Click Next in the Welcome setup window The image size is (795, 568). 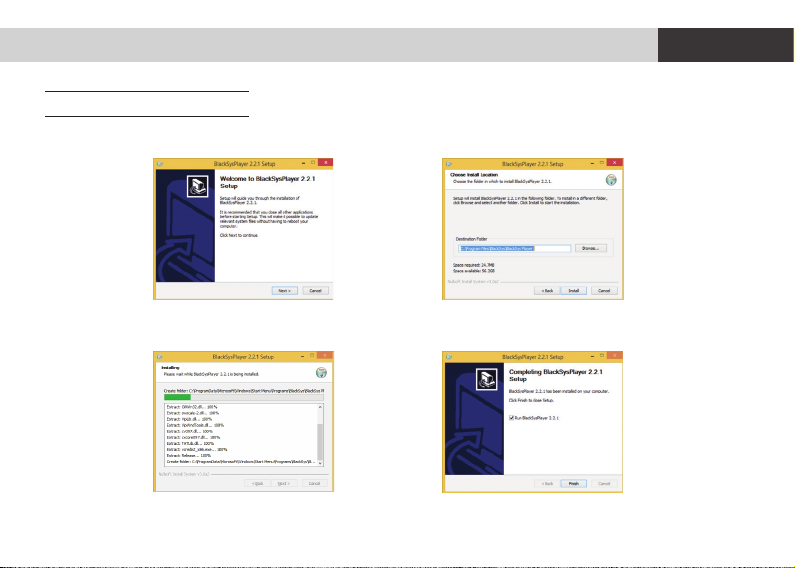pos(284,291)
